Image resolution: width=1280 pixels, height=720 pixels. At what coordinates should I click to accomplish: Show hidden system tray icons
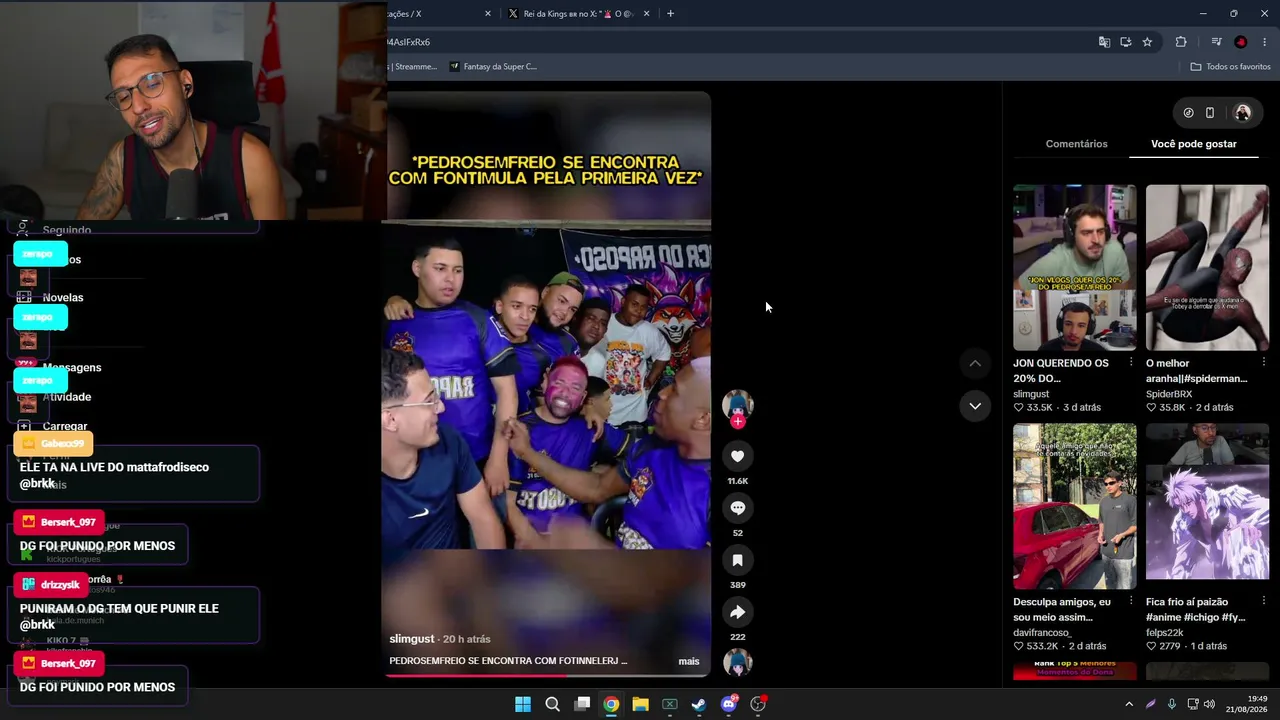1129,704
